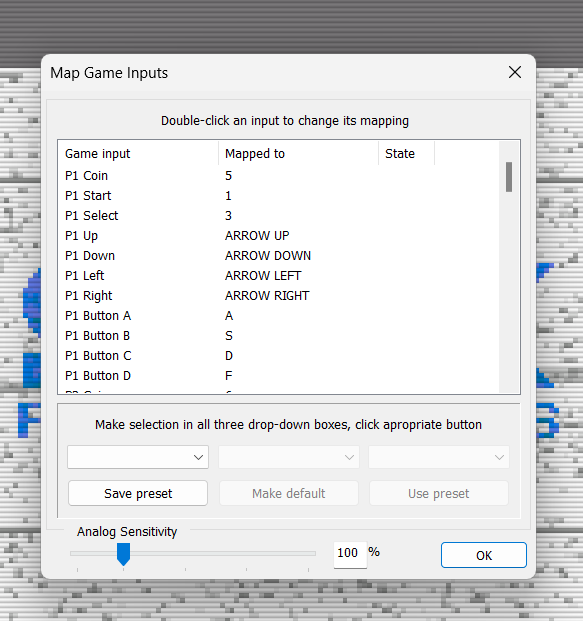Close the Map Game Inputs dialog
This screenshot has width=583, height=621.
pyautogui.click(x=514, y=72)
